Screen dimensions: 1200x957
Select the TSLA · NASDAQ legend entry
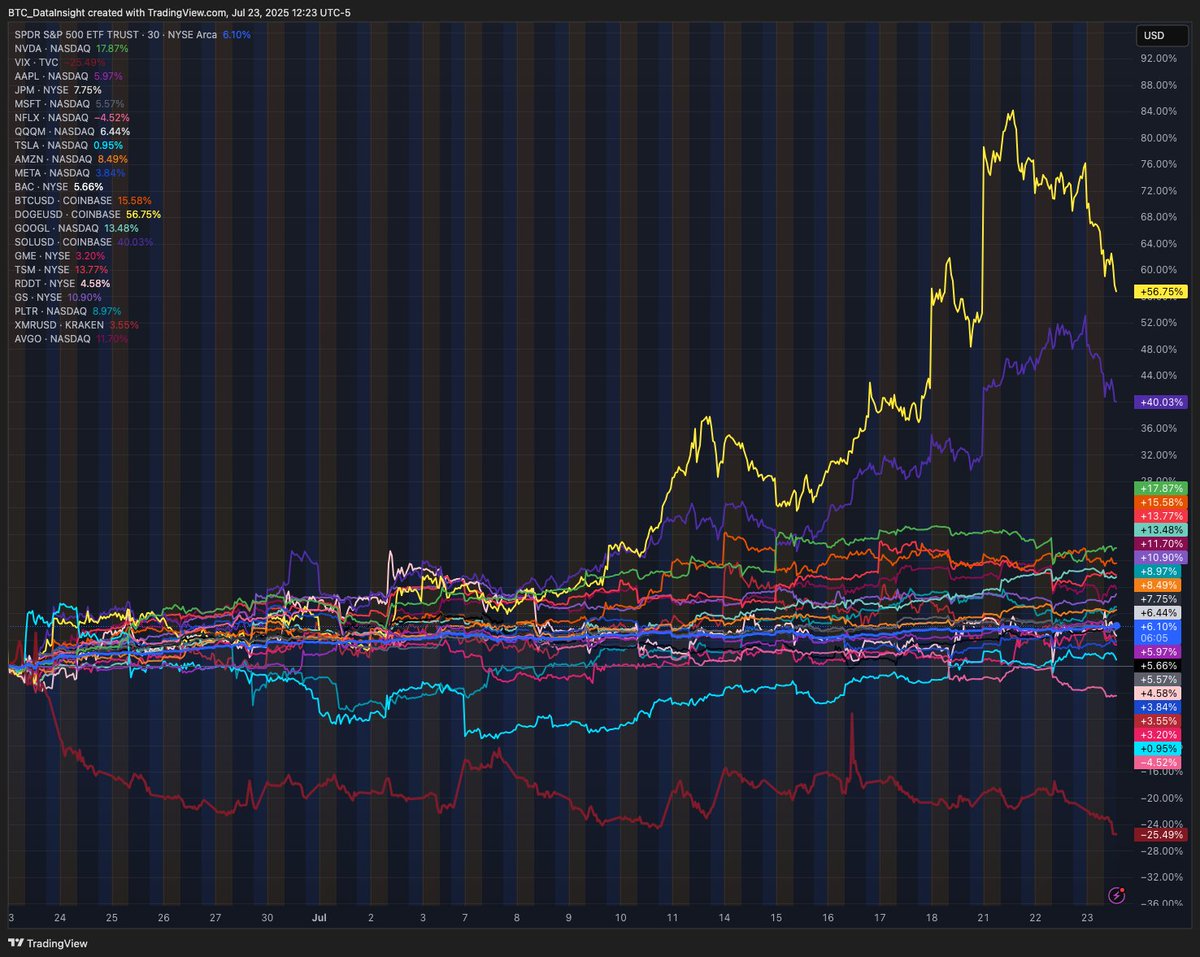67,145
